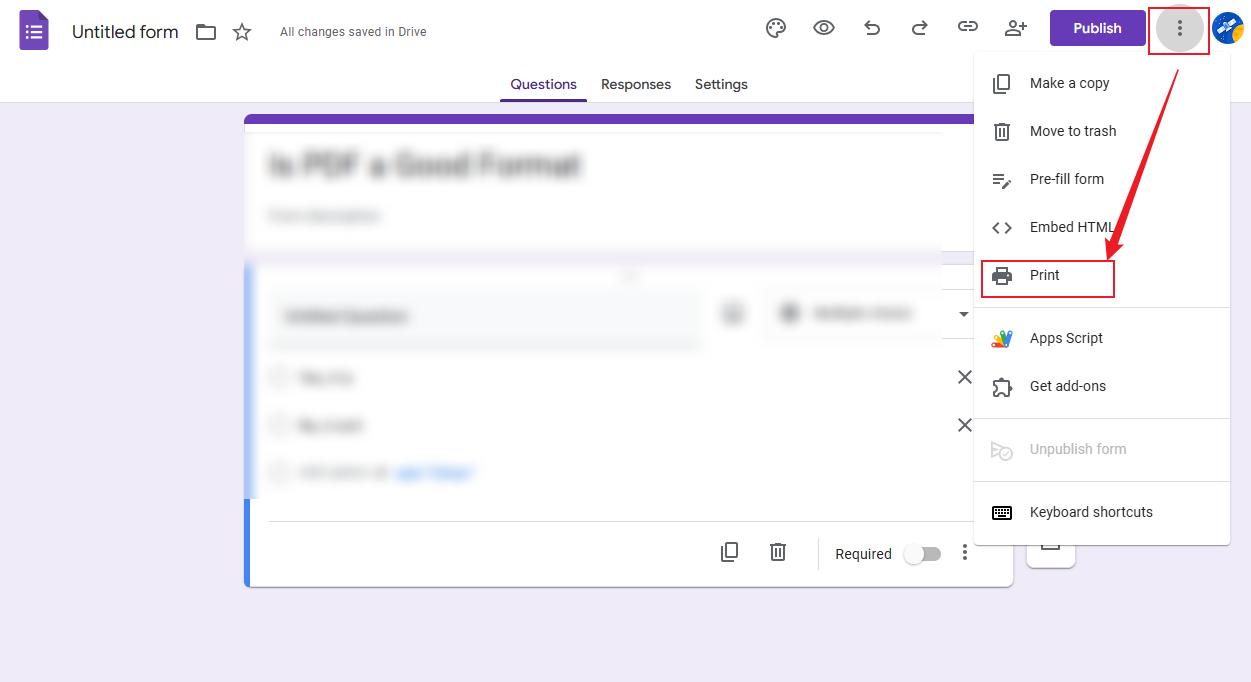Delete the current question
The image size is (1251, 682).
coord(777,551)
